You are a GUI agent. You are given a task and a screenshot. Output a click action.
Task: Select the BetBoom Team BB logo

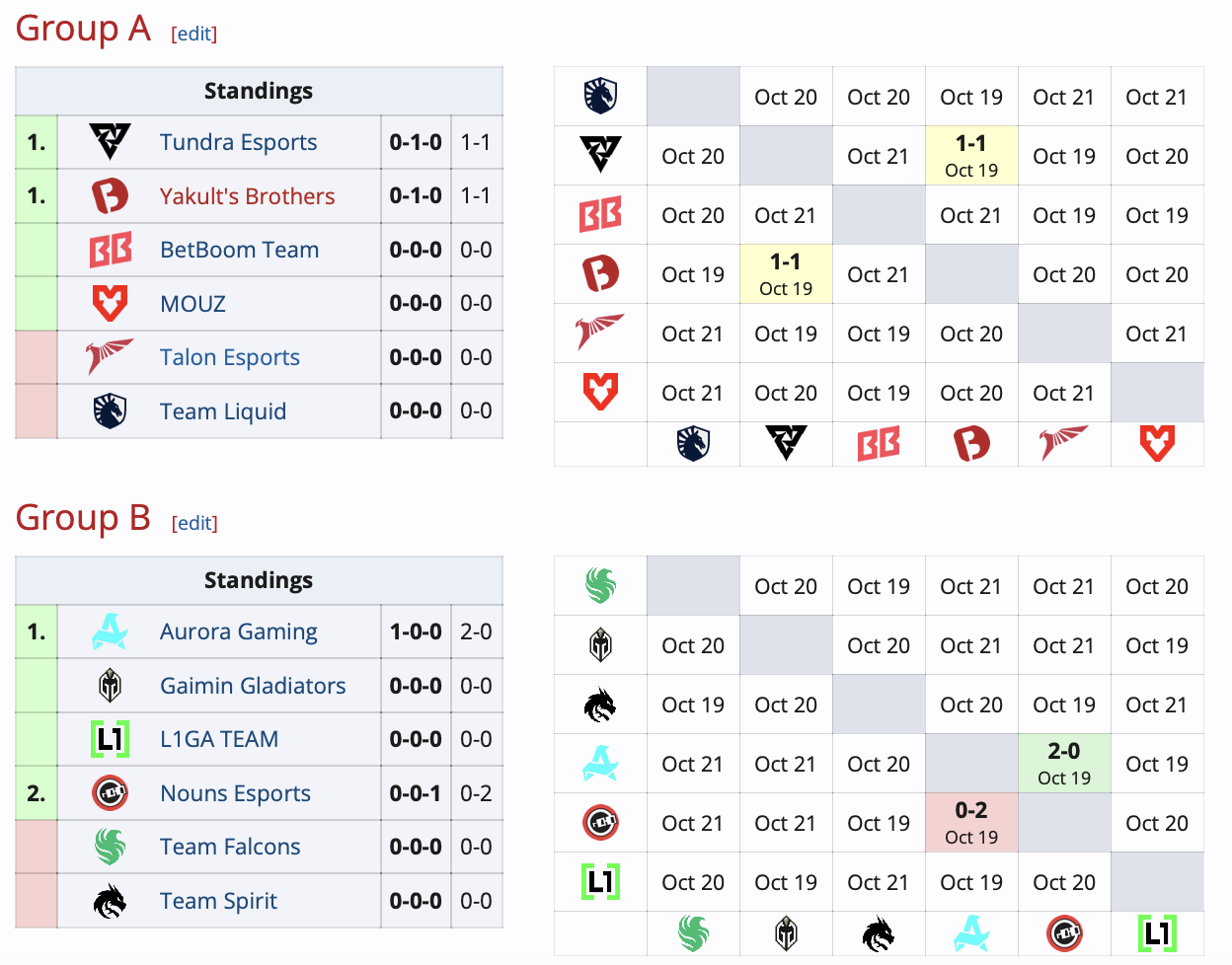tap(111, 250)
